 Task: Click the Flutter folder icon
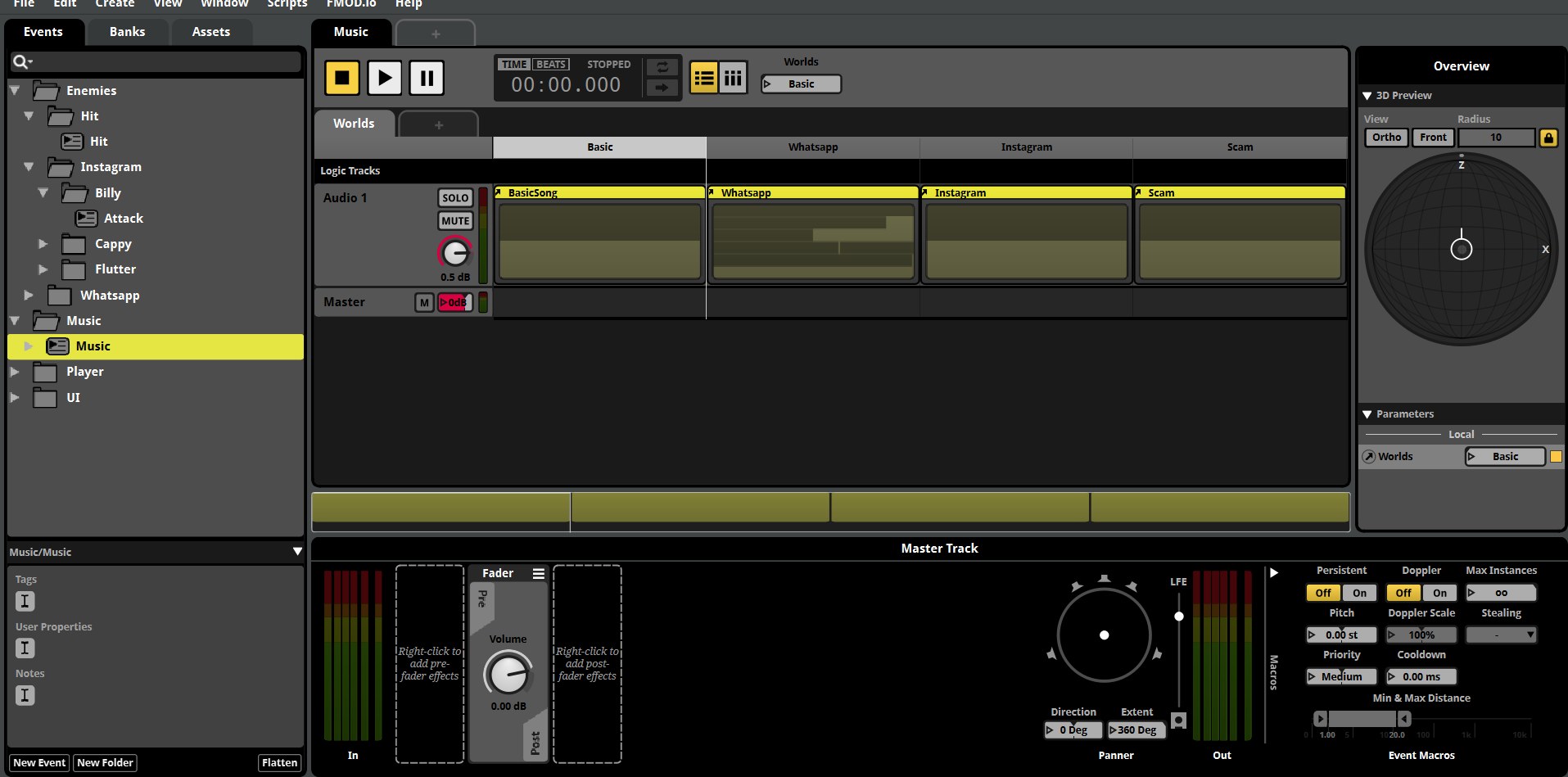pyautogui.click(x=74, y=270)
